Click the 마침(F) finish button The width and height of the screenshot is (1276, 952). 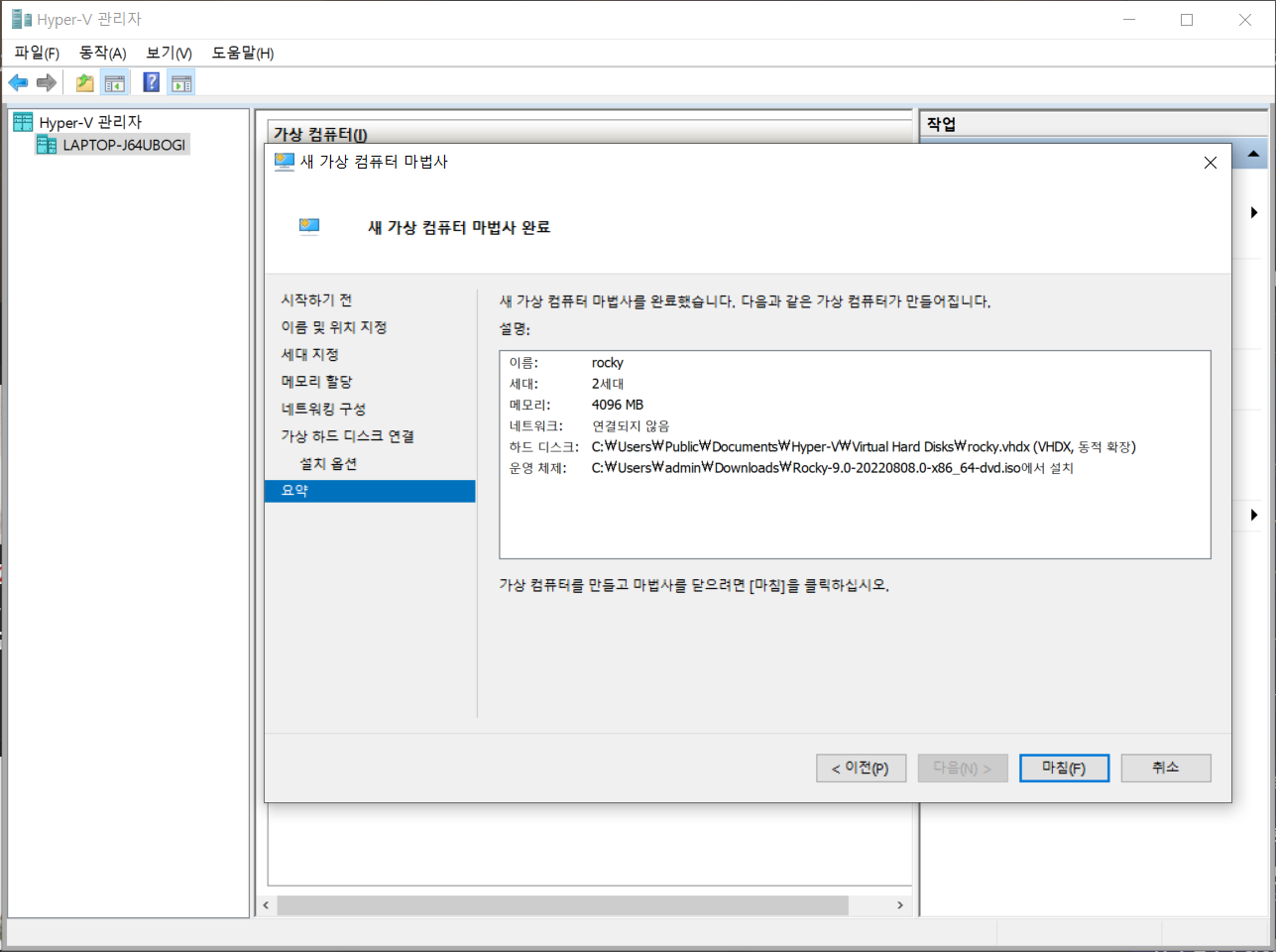(1064, 769)
